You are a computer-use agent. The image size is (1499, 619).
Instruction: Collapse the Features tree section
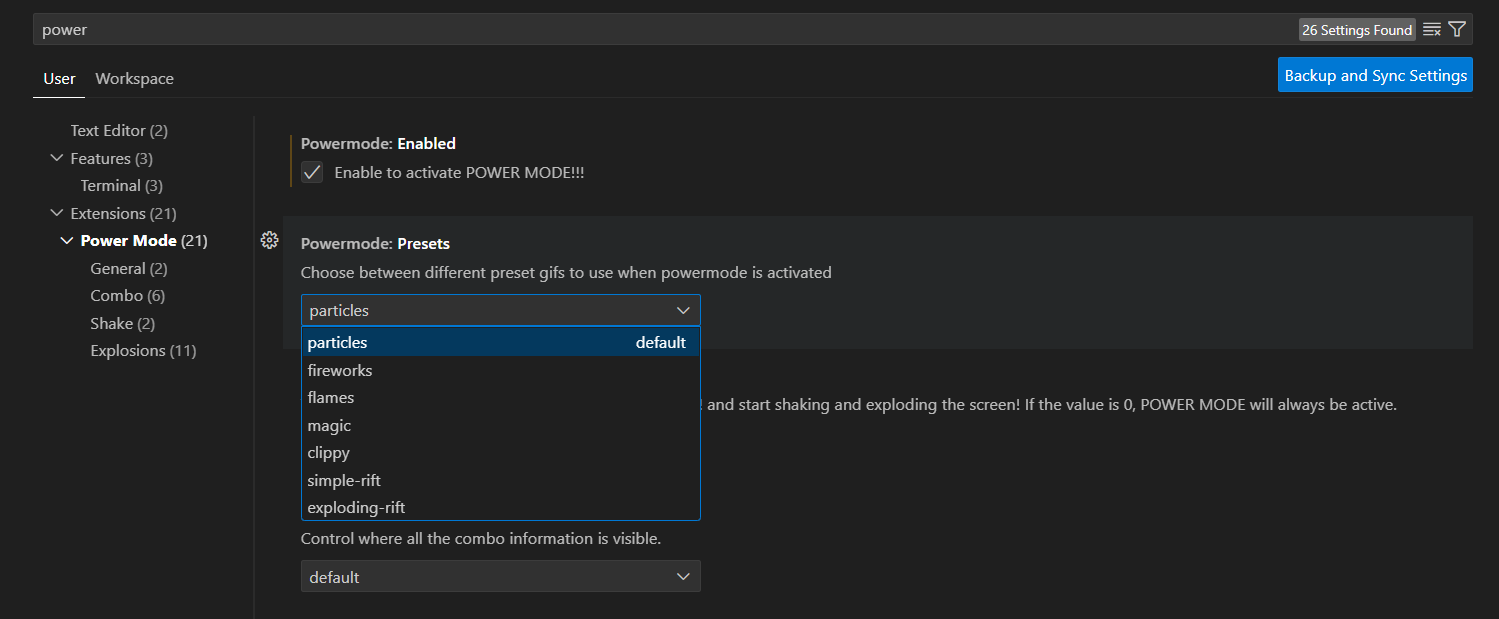(55, 158)
